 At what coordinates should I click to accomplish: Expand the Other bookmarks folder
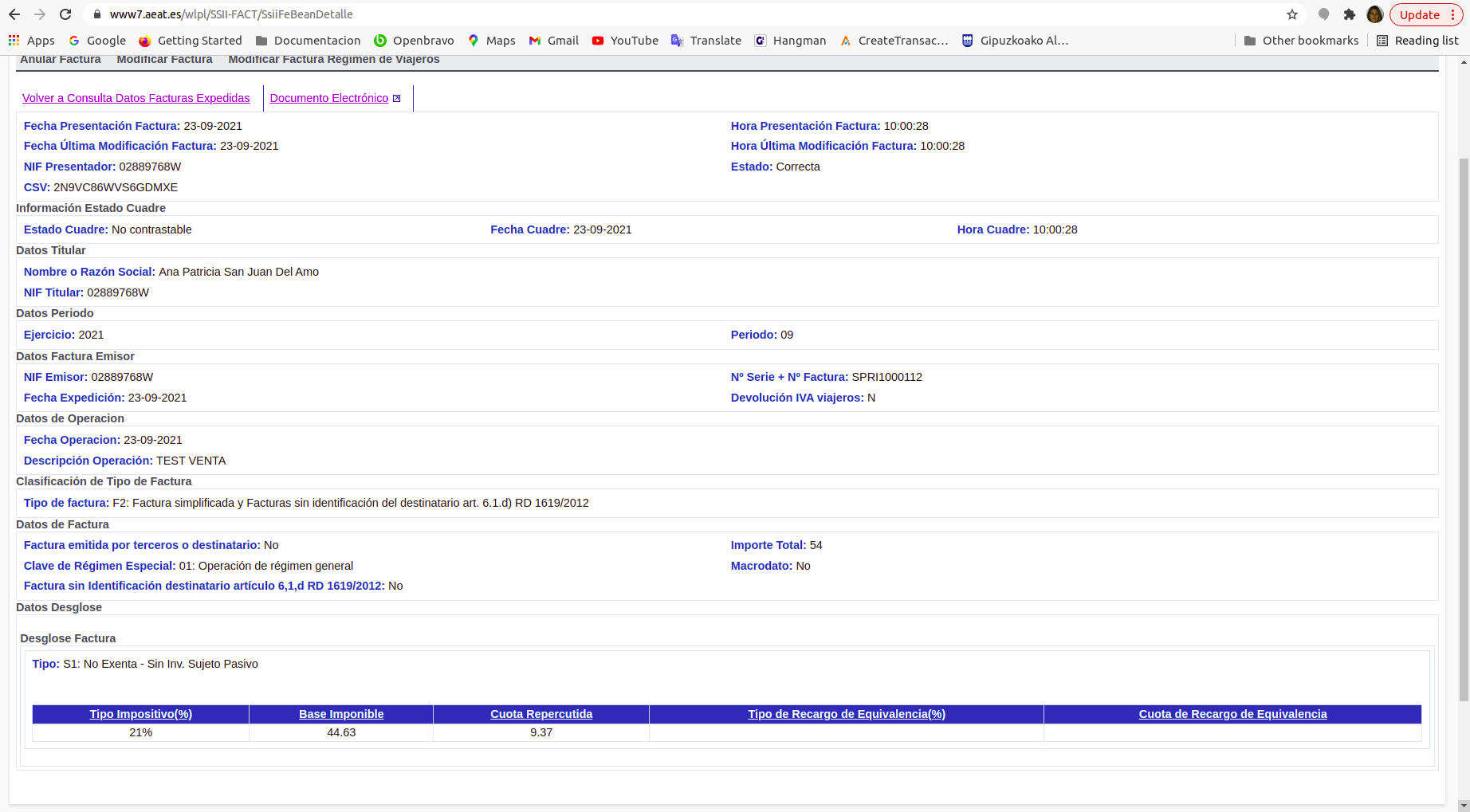click(1301, 41)
